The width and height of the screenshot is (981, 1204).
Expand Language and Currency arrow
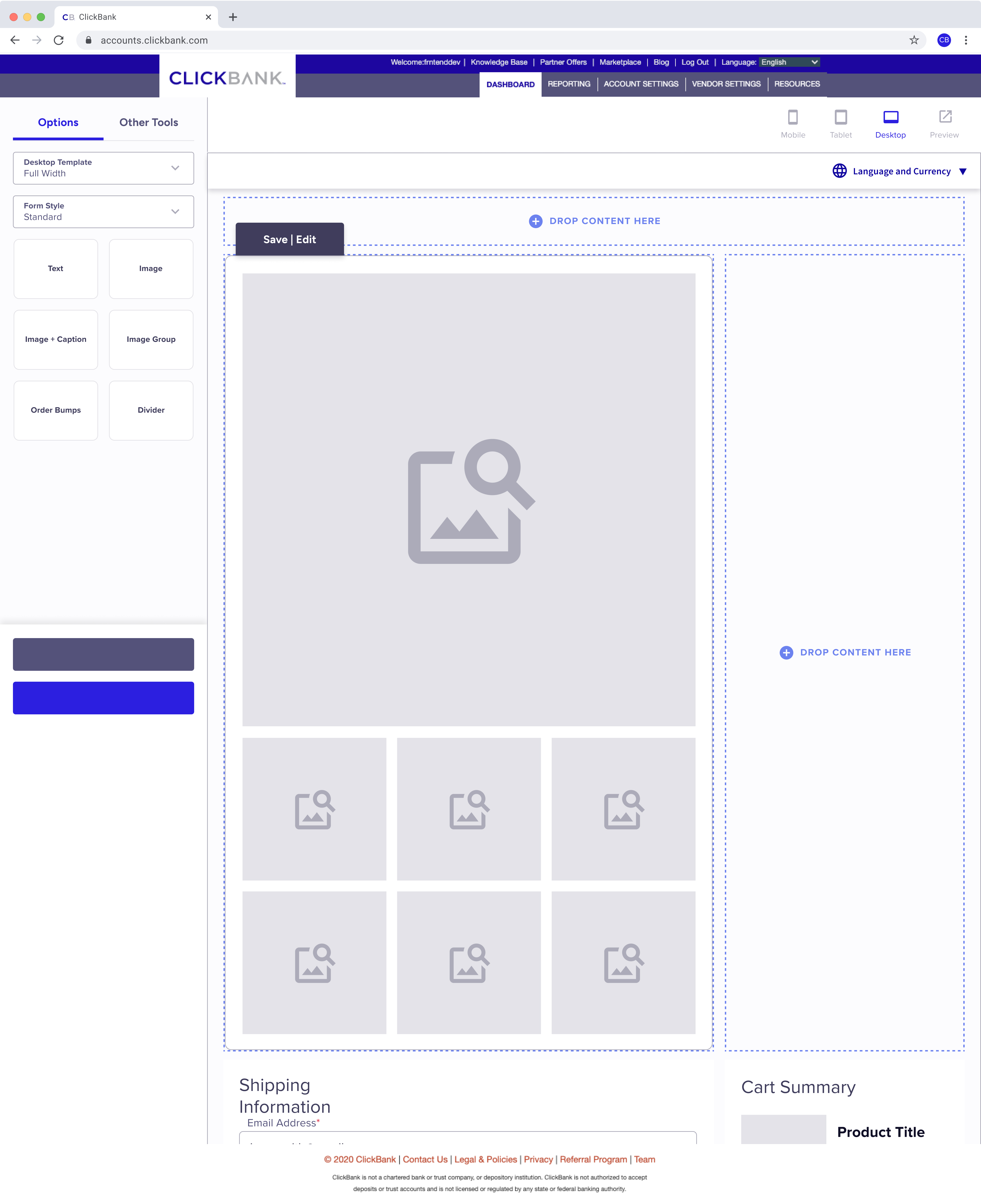tap(962, 171)
